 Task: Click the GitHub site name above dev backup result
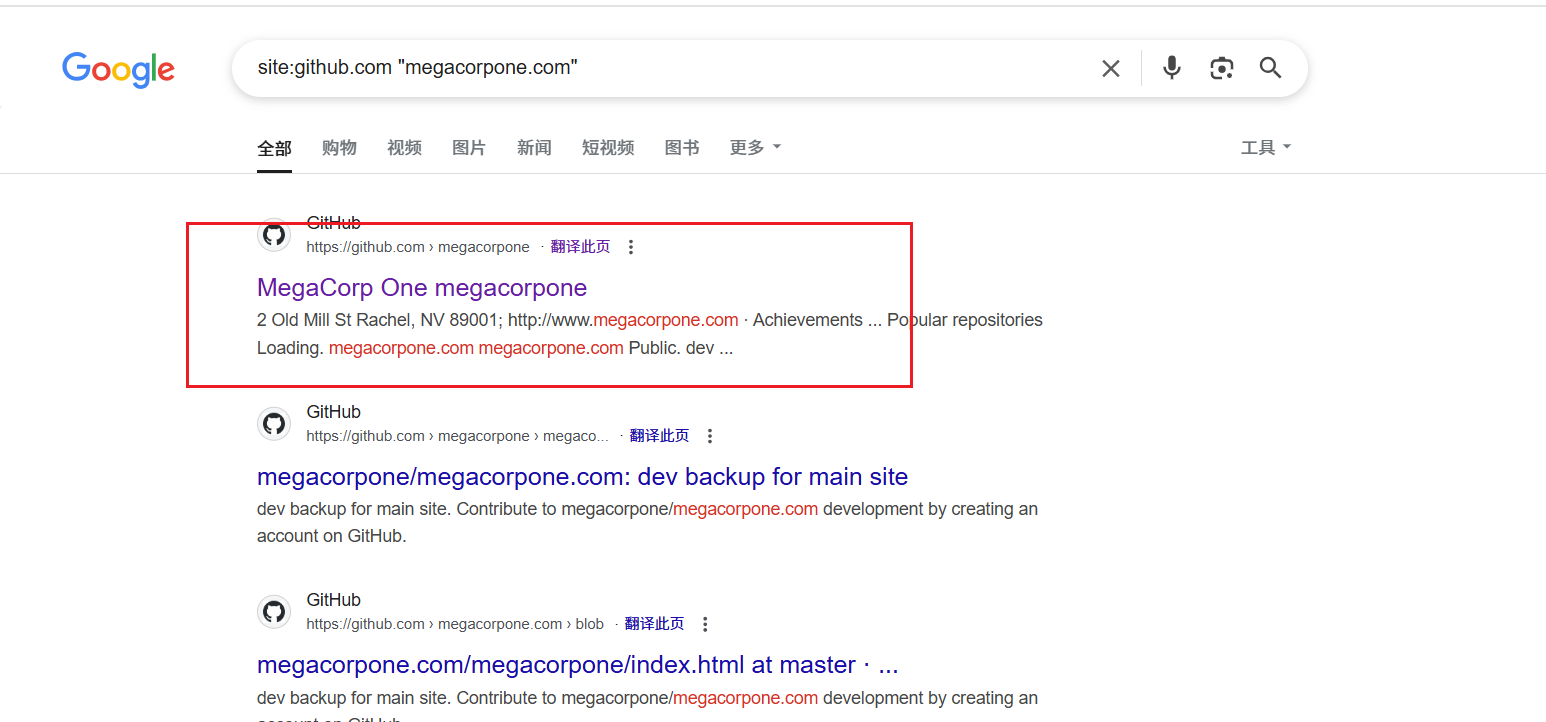click(x=333, y=412)
